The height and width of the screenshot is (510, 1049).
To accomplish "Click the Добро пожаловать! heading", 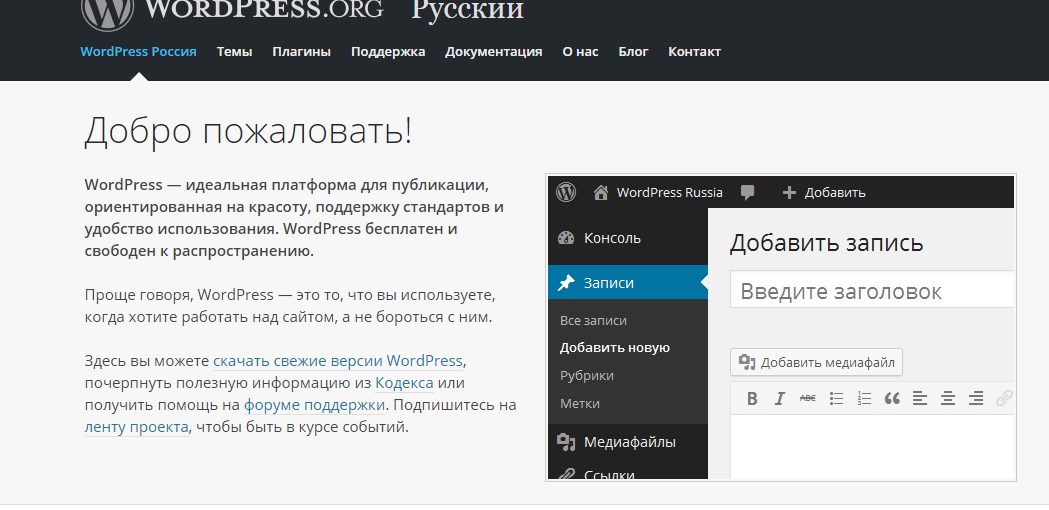I will click(x=248, y=131).
